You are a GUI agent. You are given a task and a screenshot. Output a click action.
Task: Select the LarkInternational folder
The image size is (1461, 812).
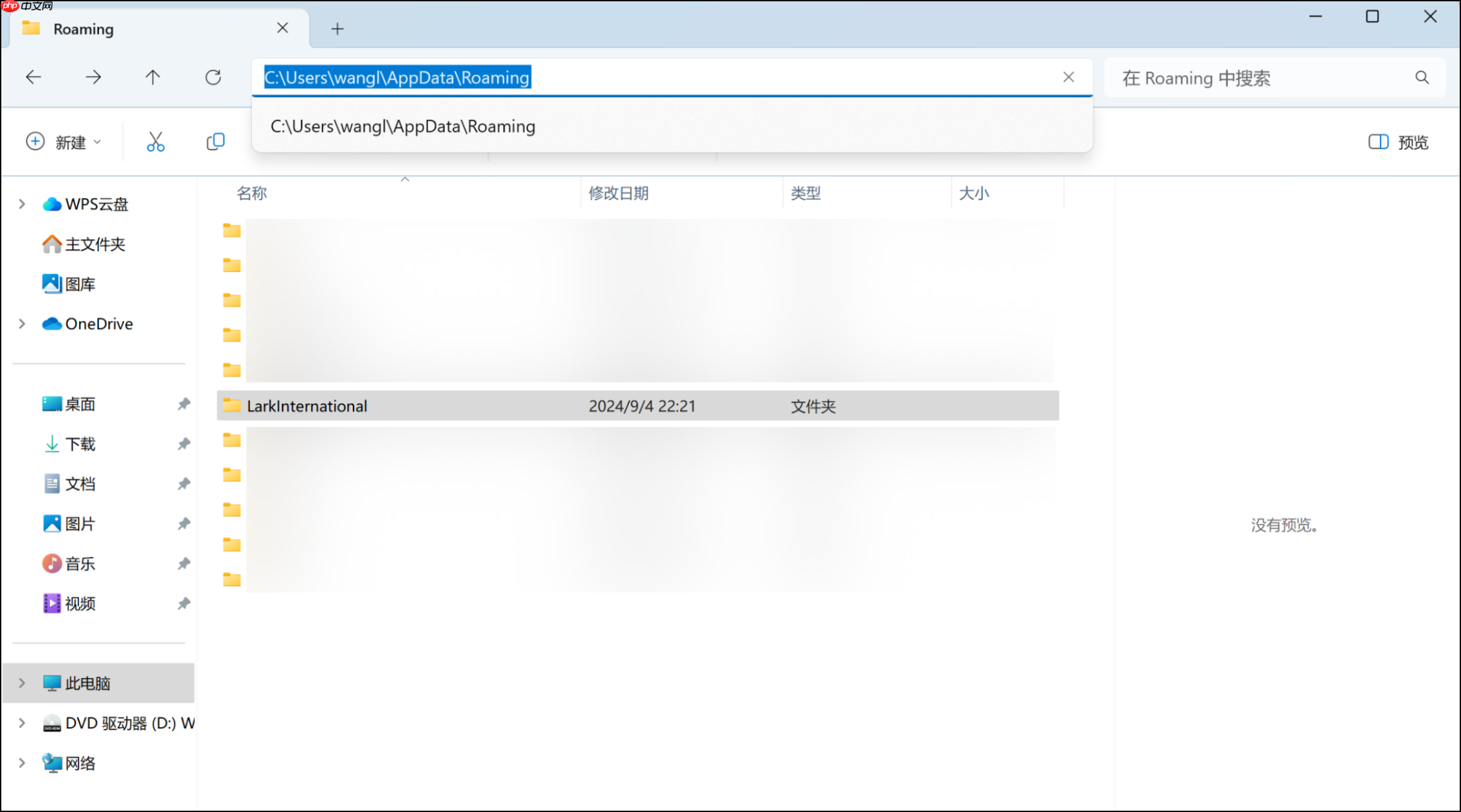pos(307,406)
